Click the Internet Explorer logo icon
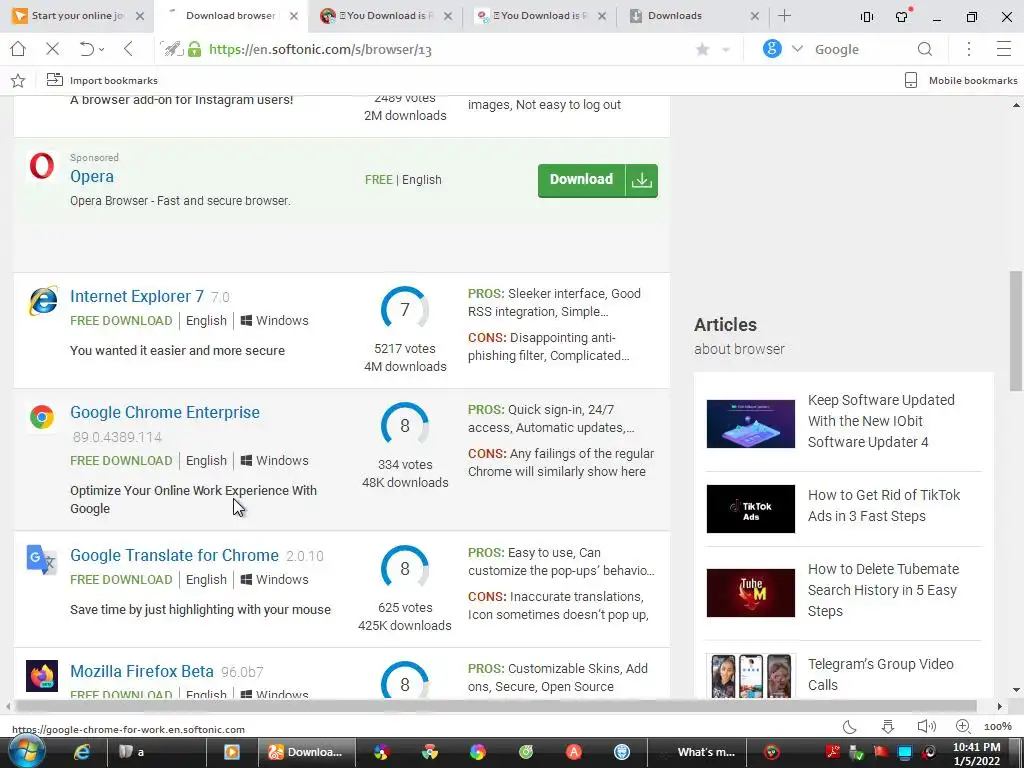Screen dimensions: 1024x768 point(42,301)
